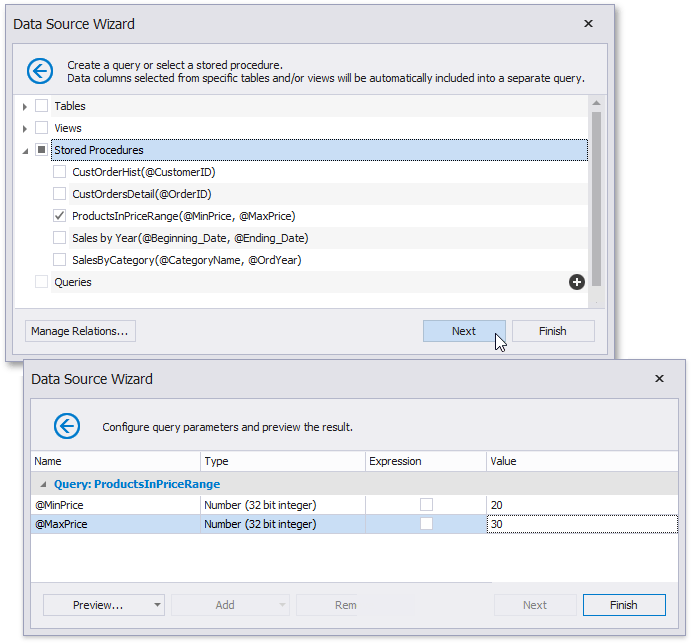691x643 pixels.
Task: Click the plus icon beside Queries
Action: pos(576,283)
